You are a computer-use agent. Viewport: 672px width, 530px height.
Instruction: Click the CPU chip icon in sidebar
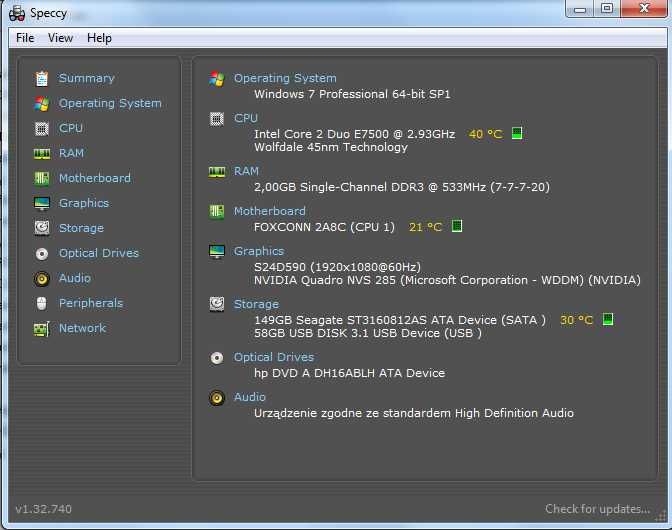pyautogui.click(x=42, y=129)
